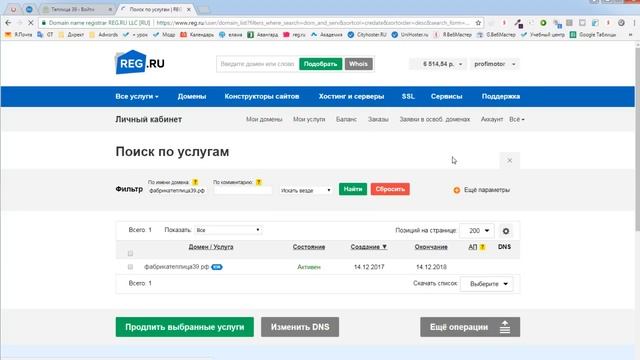Go to 'Мои услуги' section
Screen dimensions: 640x360
pos(309,120)
